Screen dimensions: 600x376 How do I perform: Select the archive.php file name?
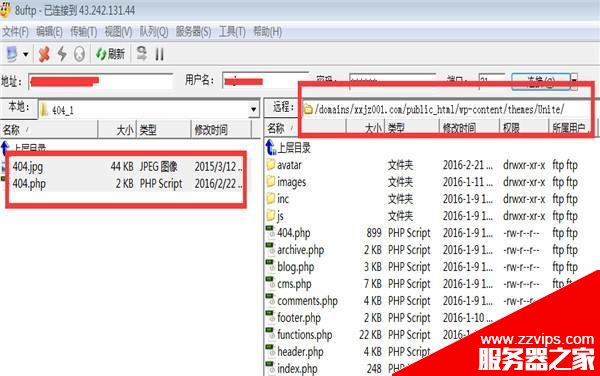click(300, 250)
